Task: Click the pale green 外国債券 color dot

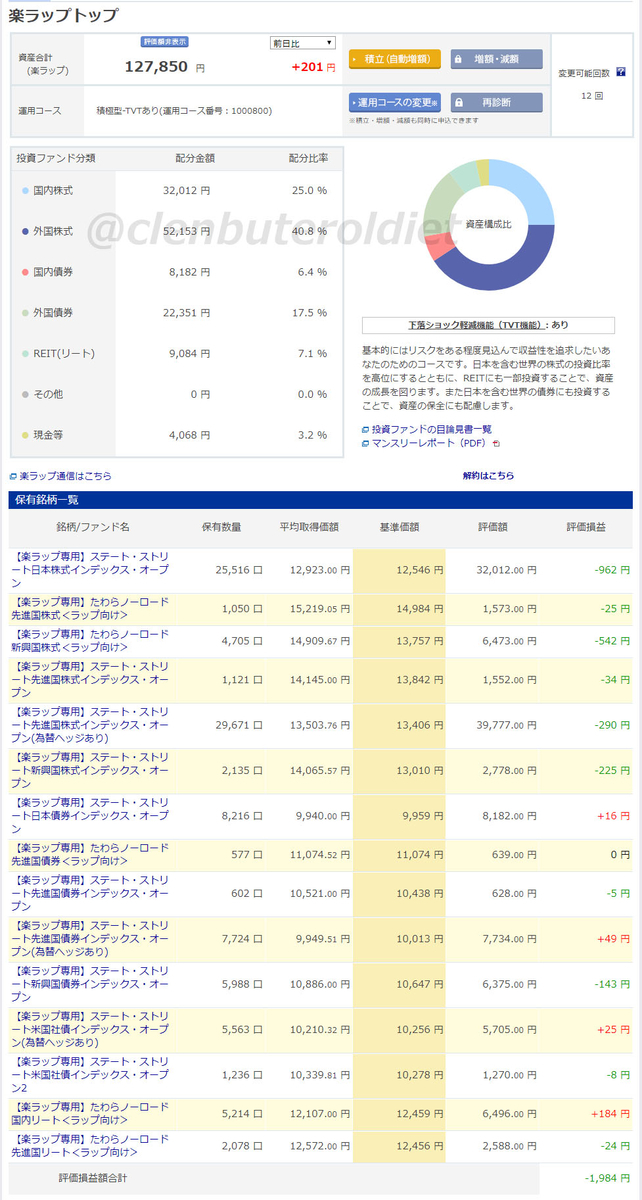Action: (25, 312)
